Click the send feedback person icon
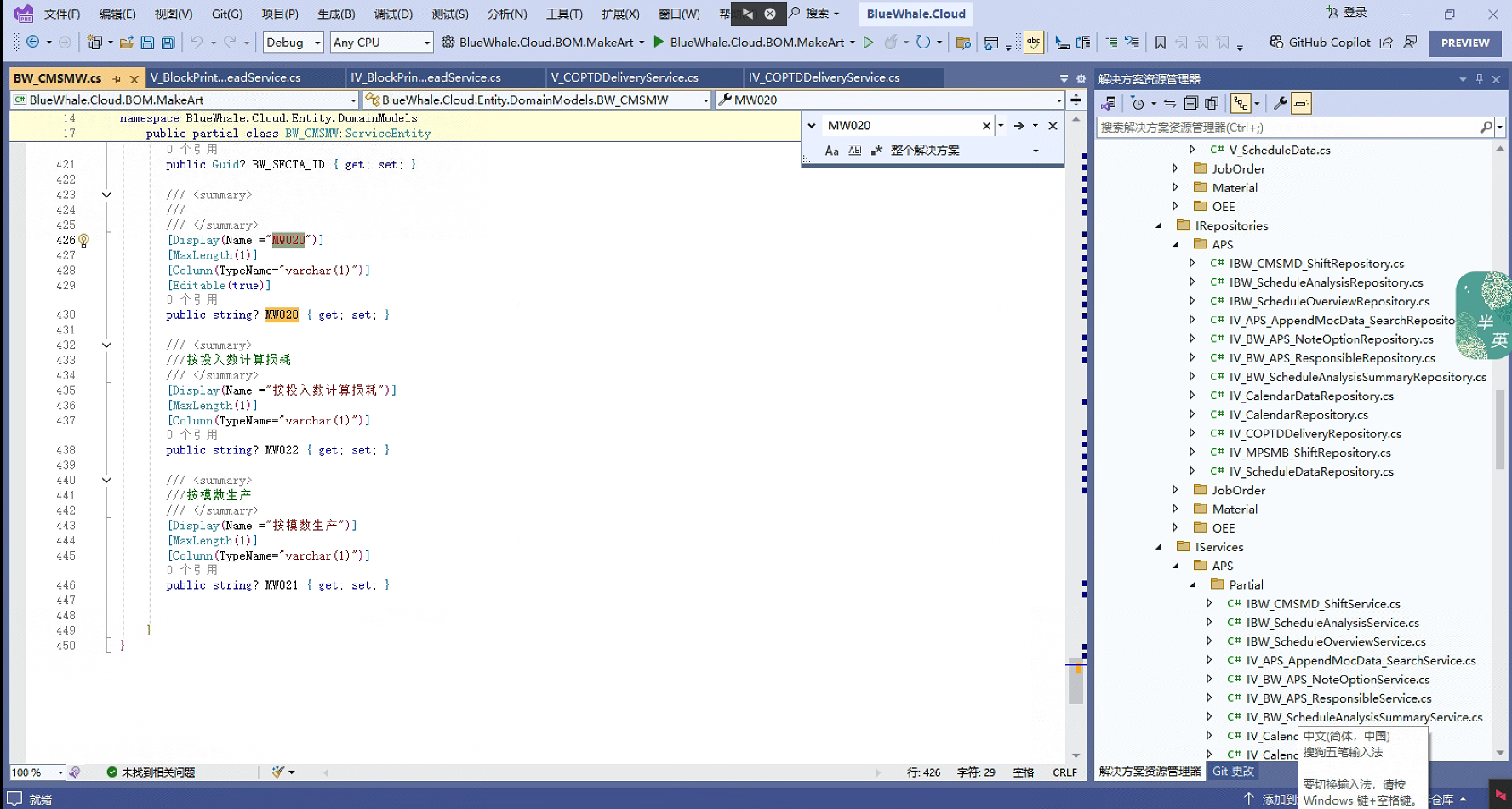Screen dimensions: 1512x809 (1410, 42)
